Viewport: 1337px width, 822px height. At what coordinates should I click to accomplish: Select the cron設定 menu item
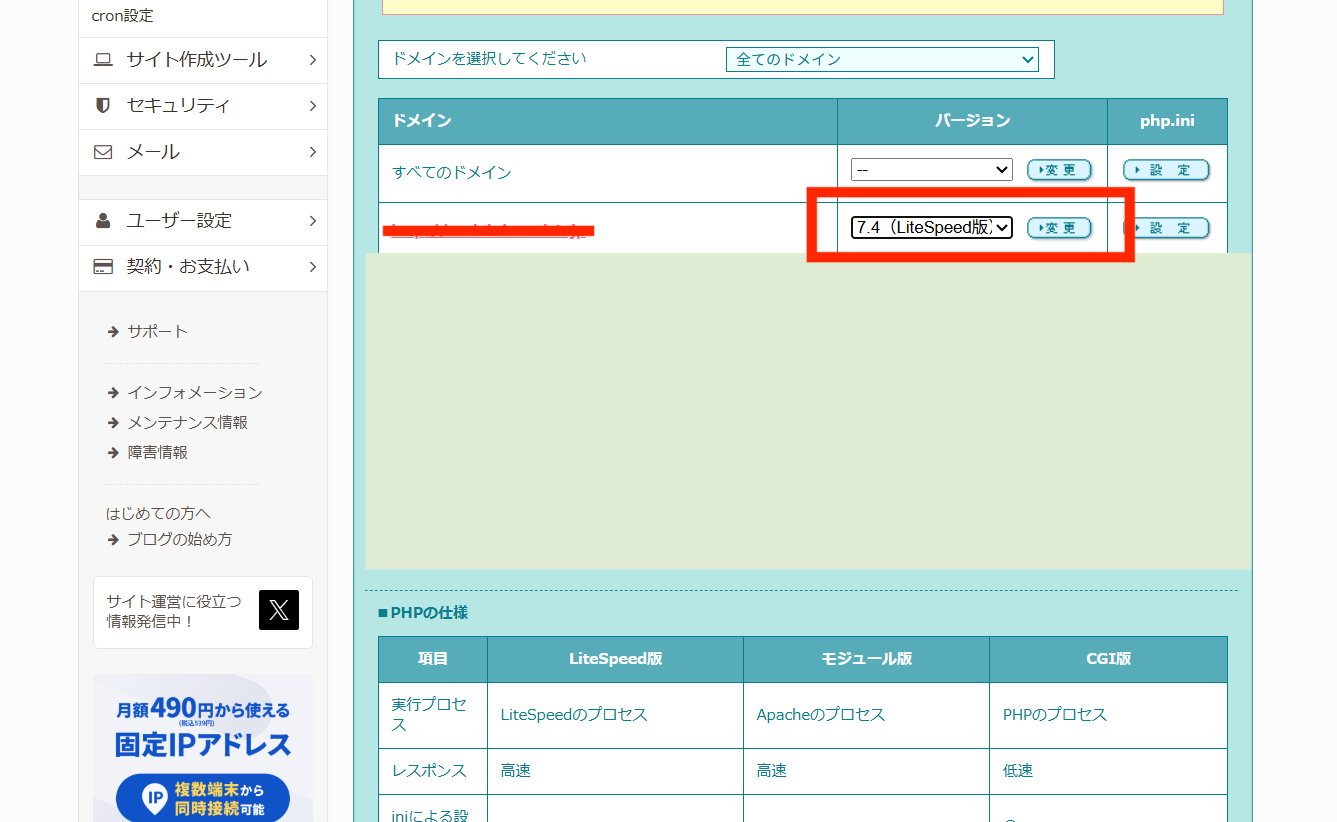(123, 15)
